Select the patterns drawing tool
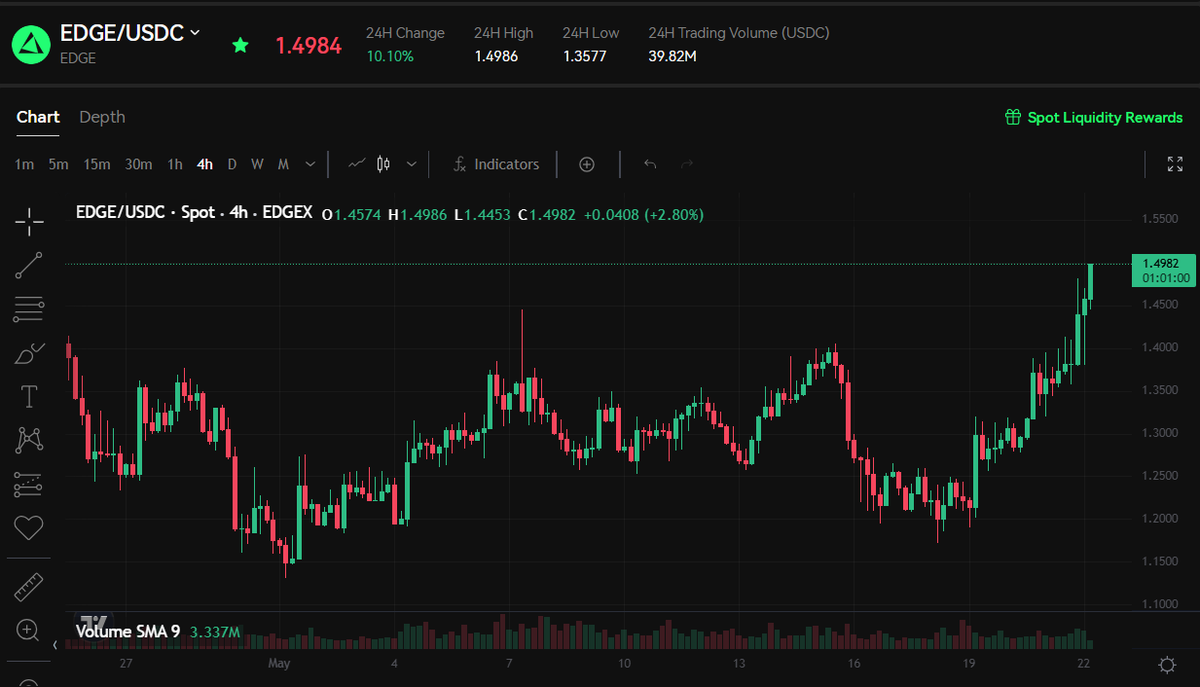The width and height of the screenshot is (1200, 687). point(29,440)
